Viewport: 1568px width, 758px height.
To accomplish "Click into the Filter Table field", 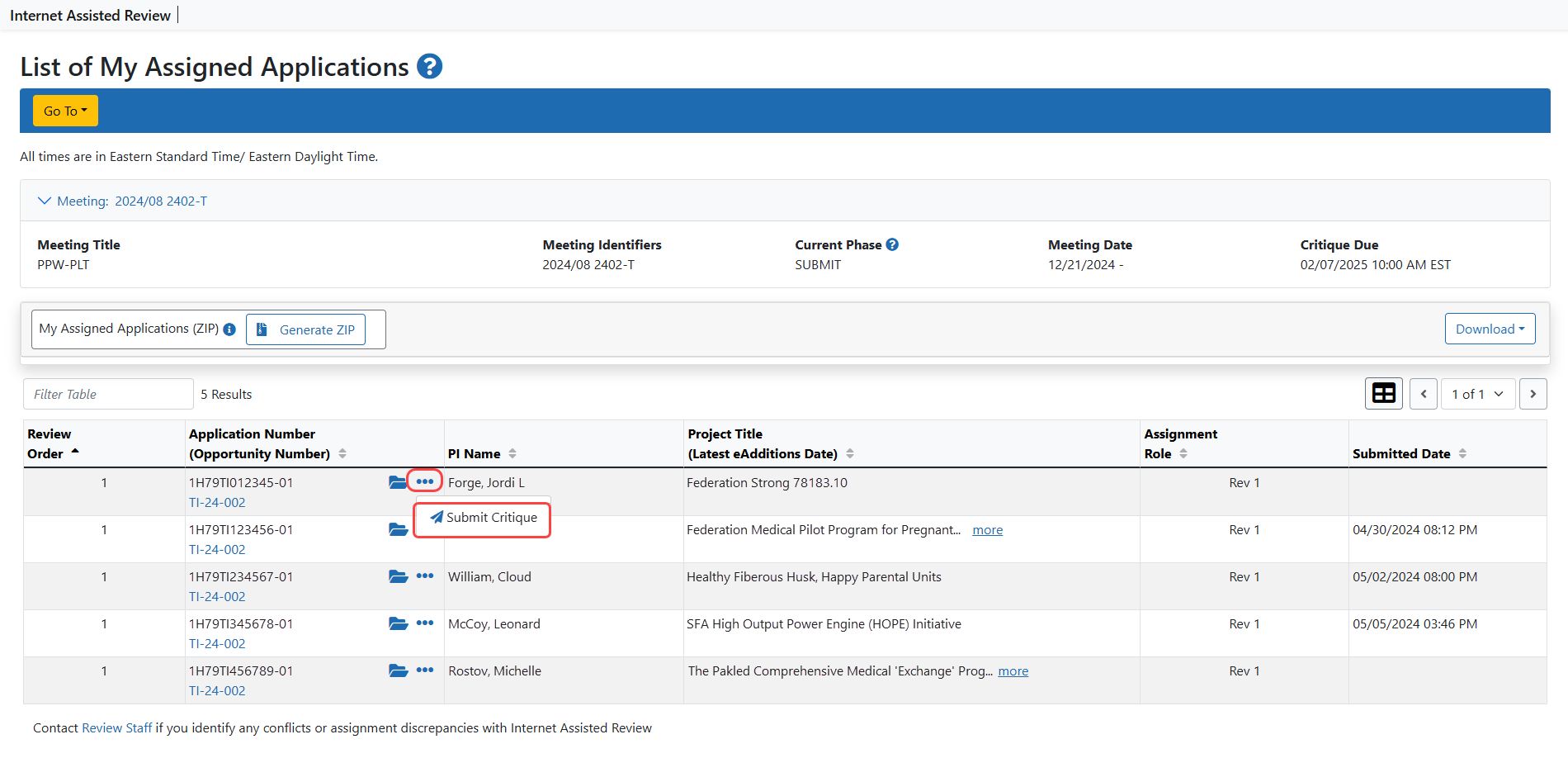I will (108, 394).
